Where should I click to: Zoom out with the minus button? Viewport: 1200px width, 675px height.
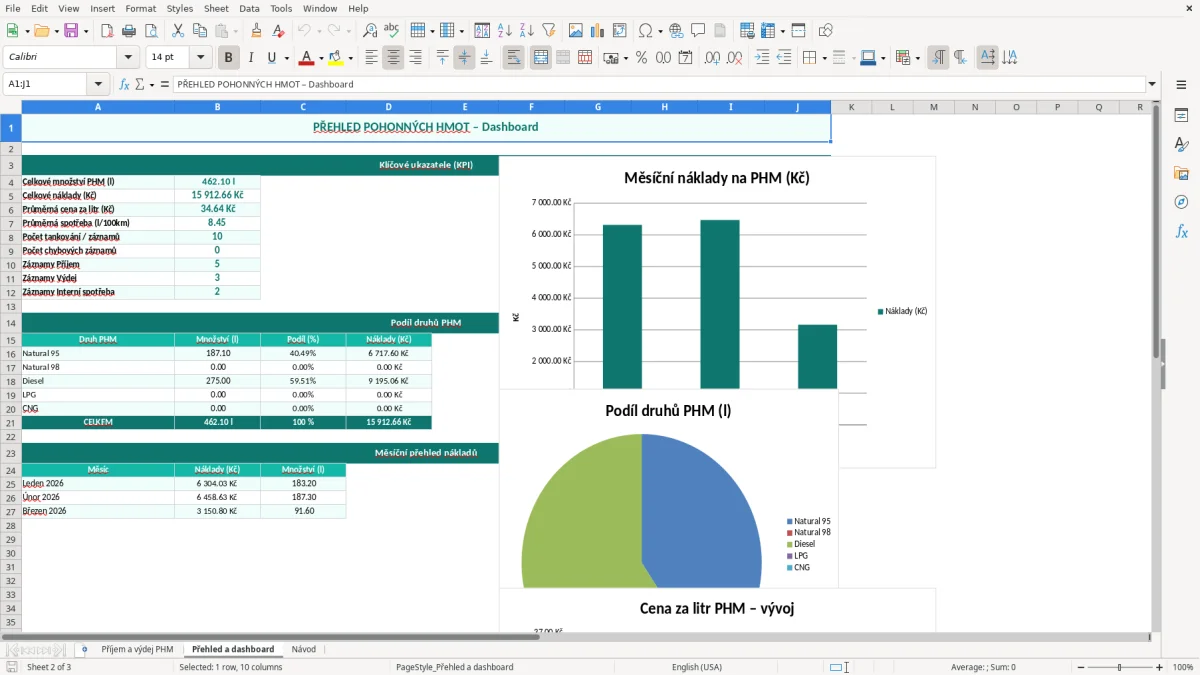1080,667
